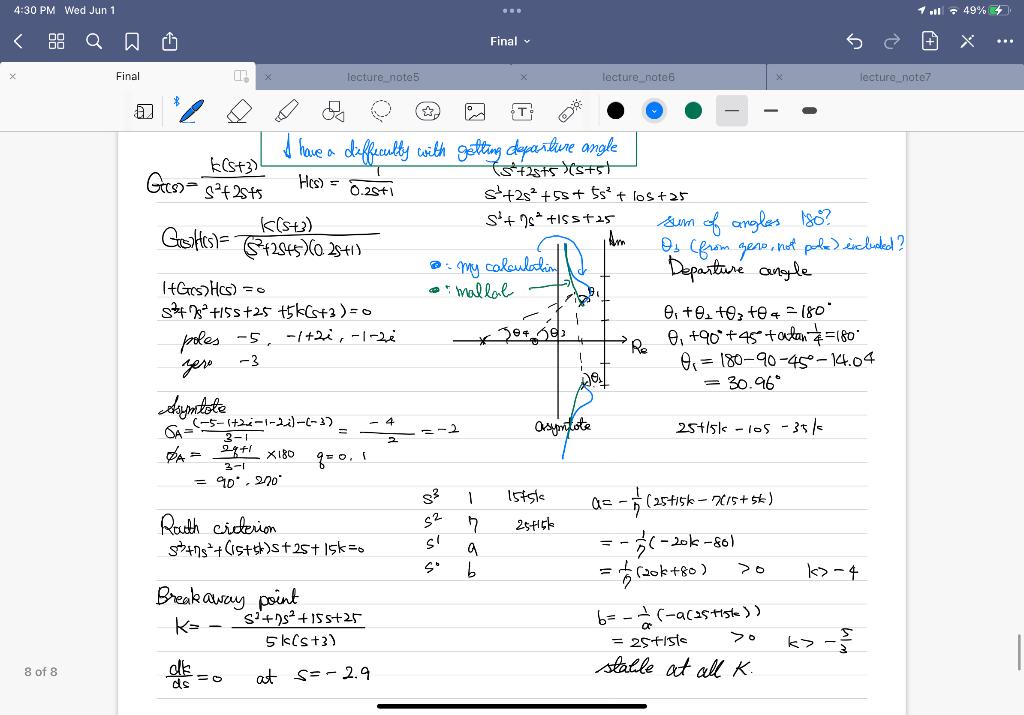The height and width of the screenshot is (715, 1024).
Task: Go back using the back arrow
Action: [x=18, y=42]
